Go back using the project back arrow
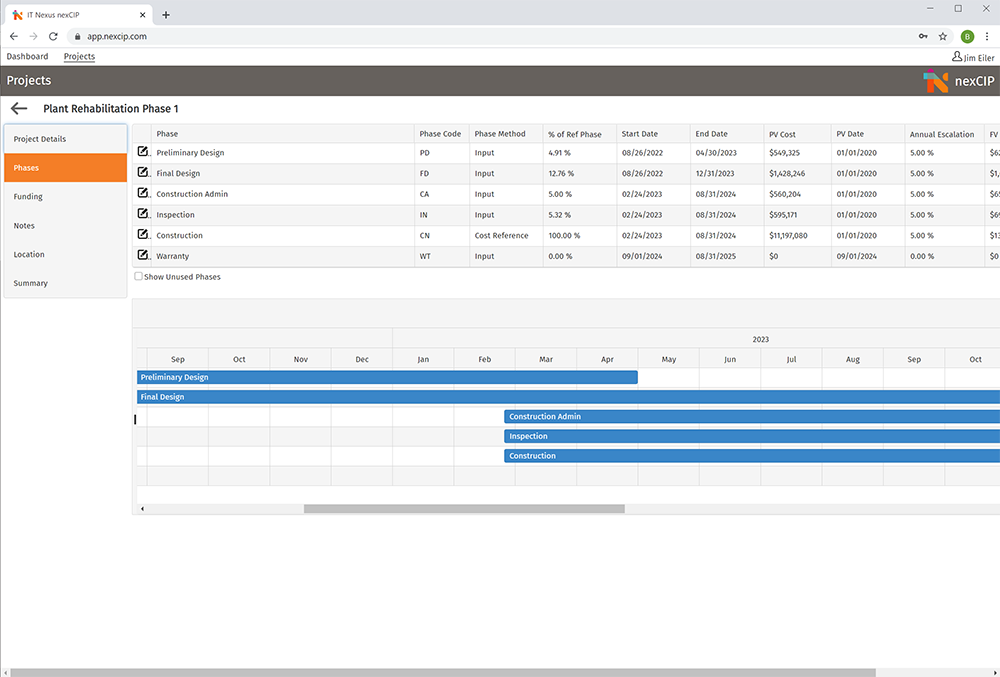1000x677 pixels. point(19,109)
